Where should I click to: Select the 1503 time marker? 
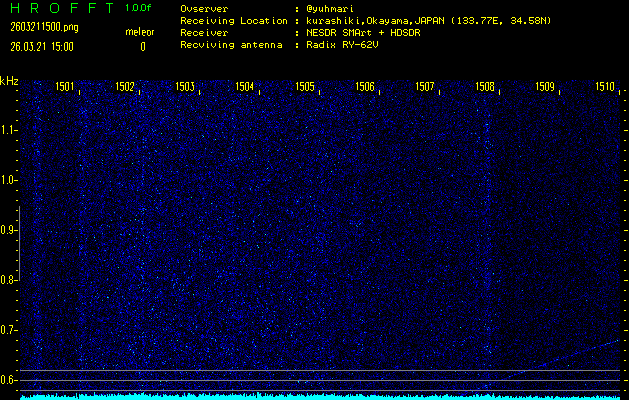[185, 87]
